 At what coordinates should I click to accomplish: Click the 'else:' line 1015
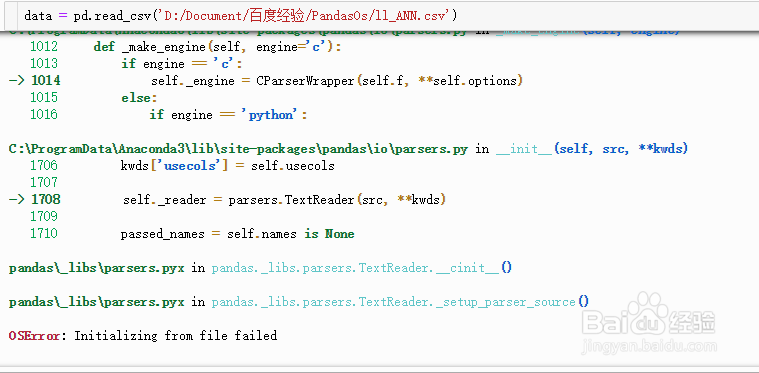pyautogui.click(x=139, y=98)
